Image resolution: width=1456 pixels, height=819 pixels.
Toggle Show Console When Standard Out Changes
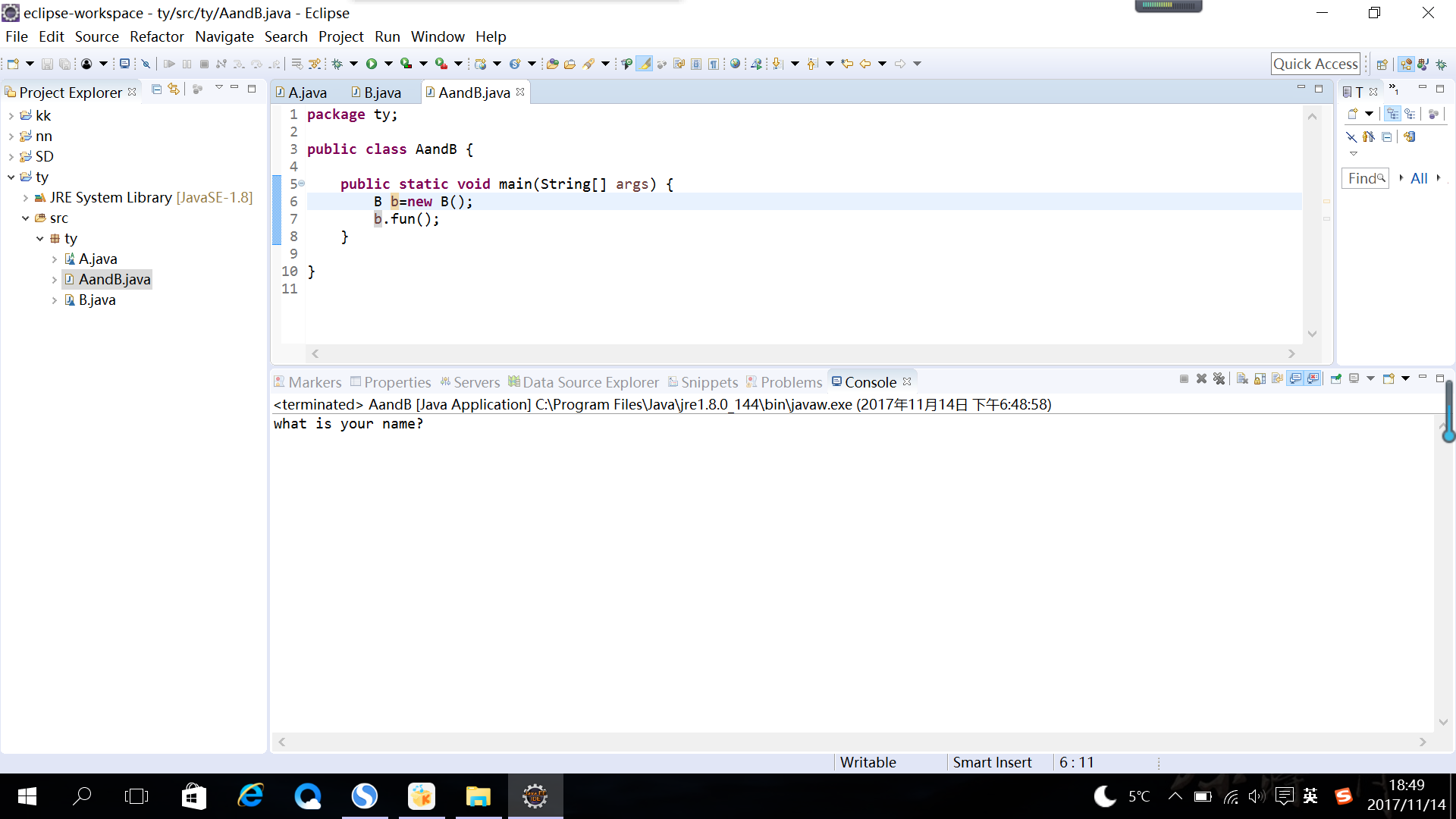[1295, 378]
